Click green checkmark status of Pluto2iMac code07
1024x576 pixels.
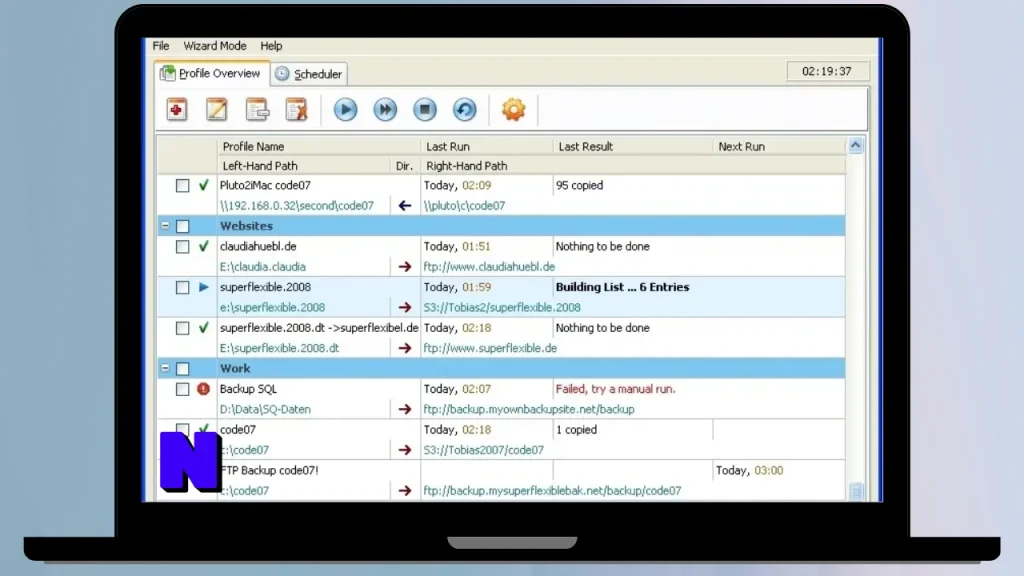pos(204,185)
